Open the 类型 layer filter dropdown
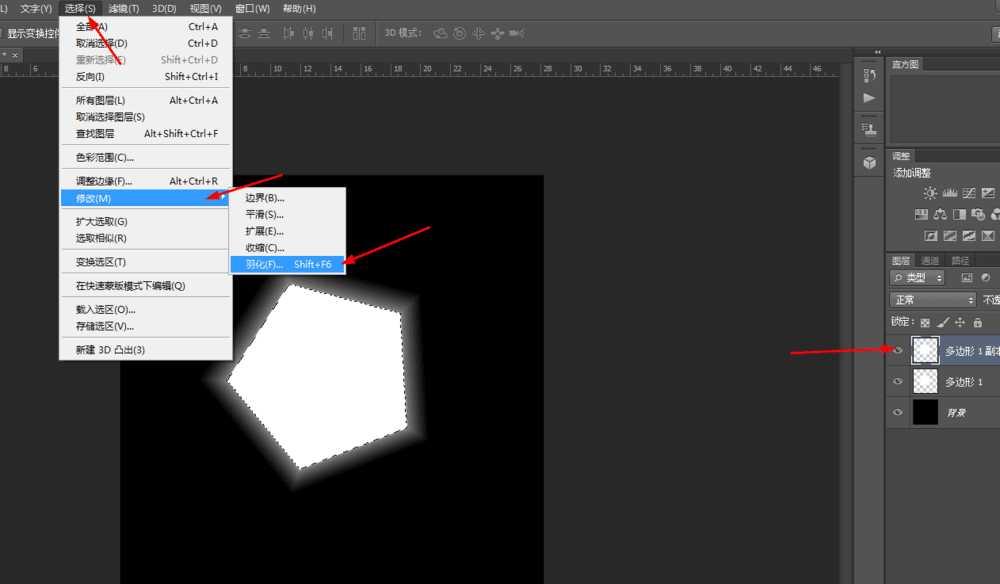The height and width of the screenshot is (584, 1000). click(x=919, y=278)
